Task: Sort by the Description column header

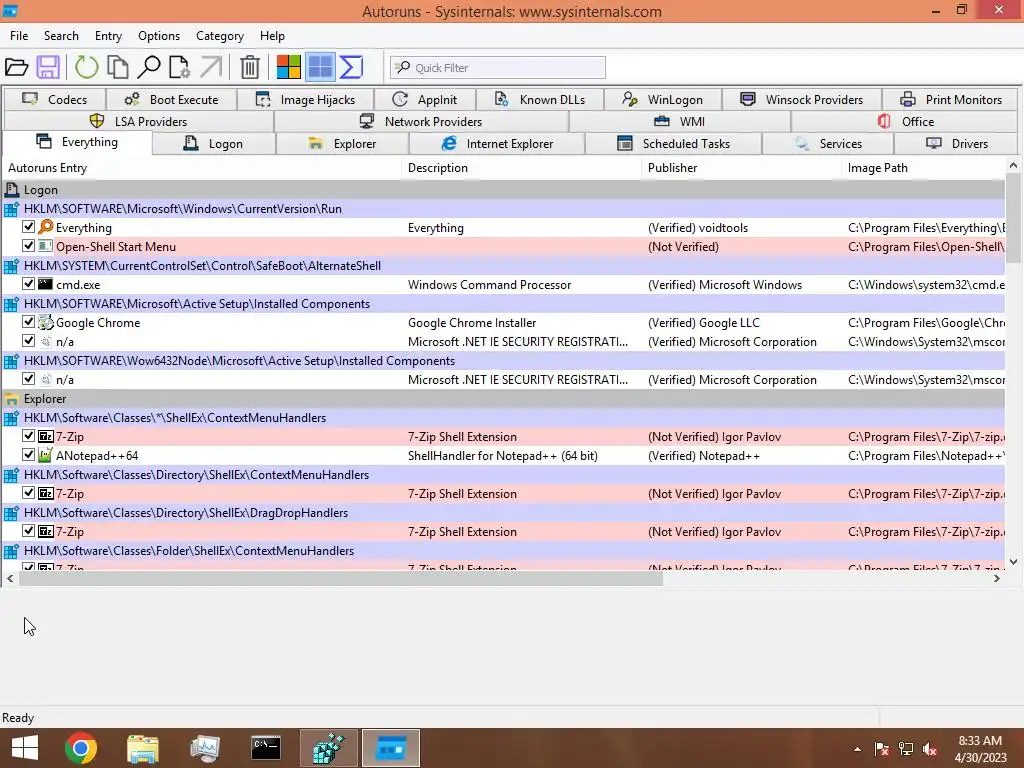Action: point(522,168)
